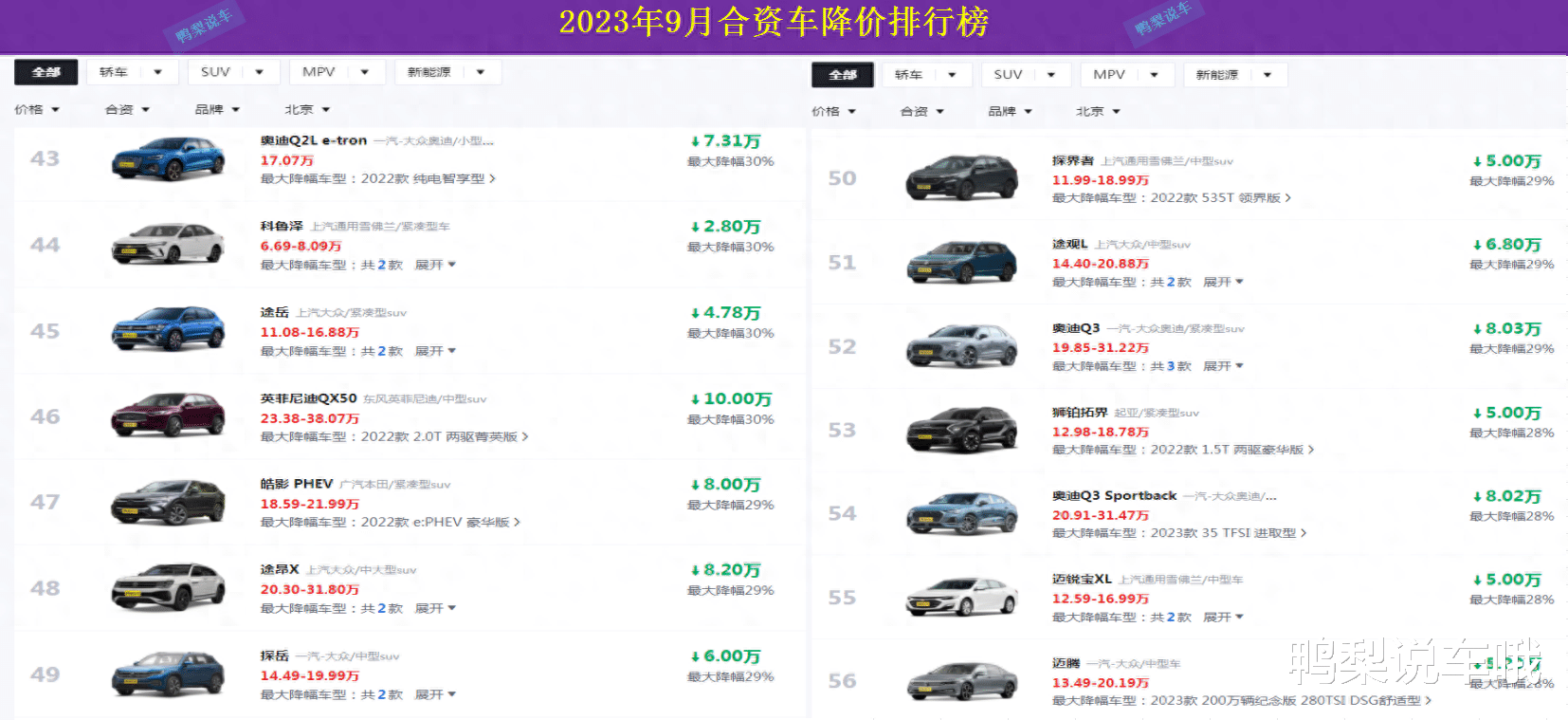Click the 皓影 PHEV model name
Image resolution: width=1568 pixels, height=720 pixels.
click(x=297, y=484)
